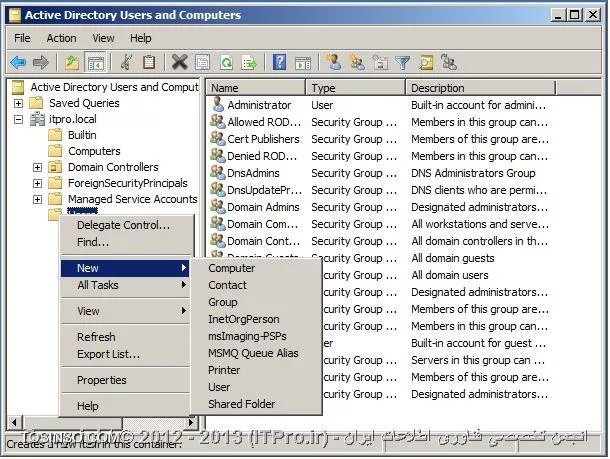
Task: Open the Action menu
Action: 61,38
